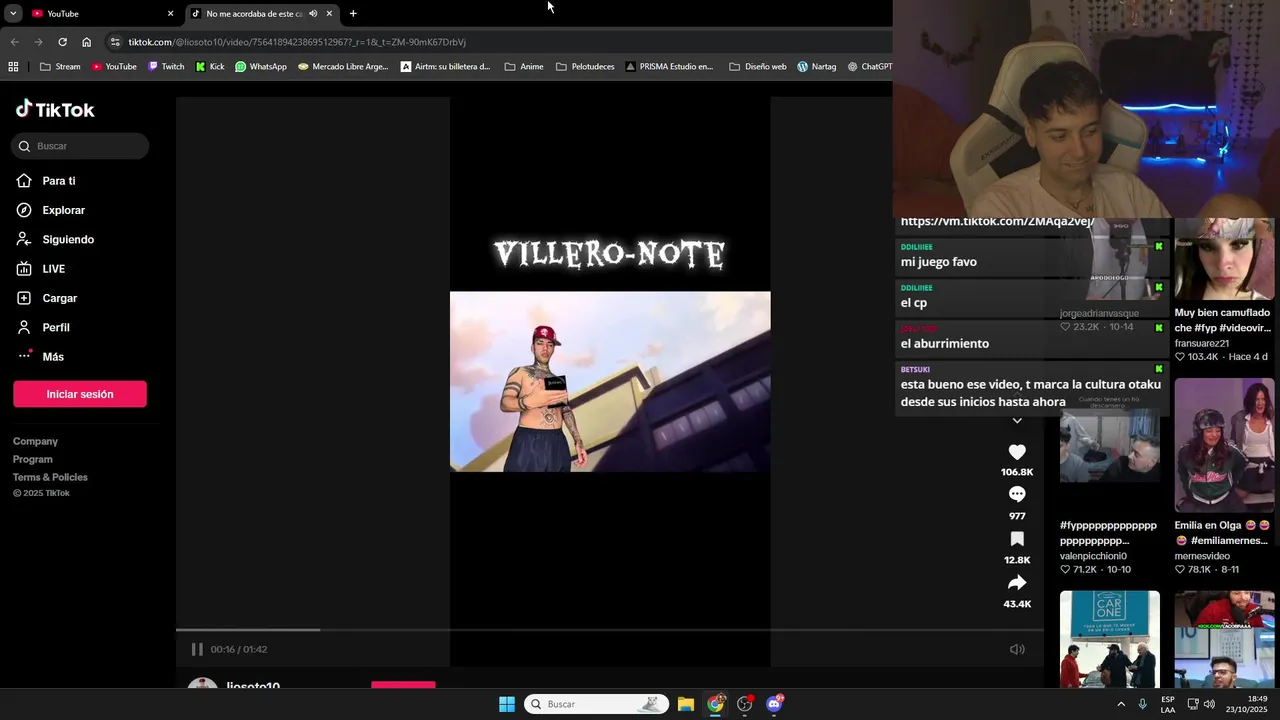Viewport: 1280px width, 720px height.
Task: Open the Nartag bookmark
Action: coord(816,67)
